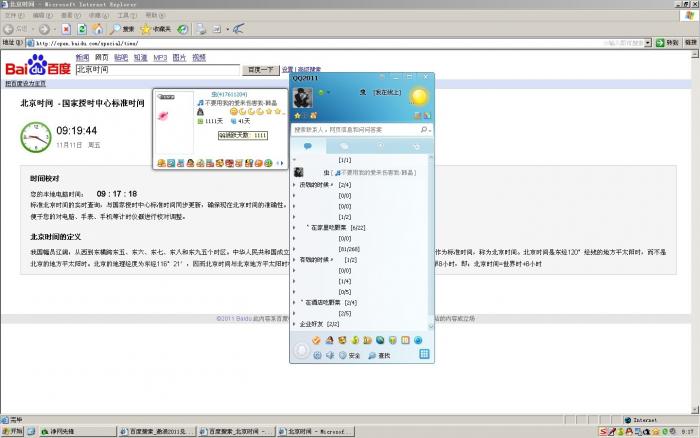
Task: Click the 百度一下 search button
Action: pyautogui.click(x=261, y=70)
